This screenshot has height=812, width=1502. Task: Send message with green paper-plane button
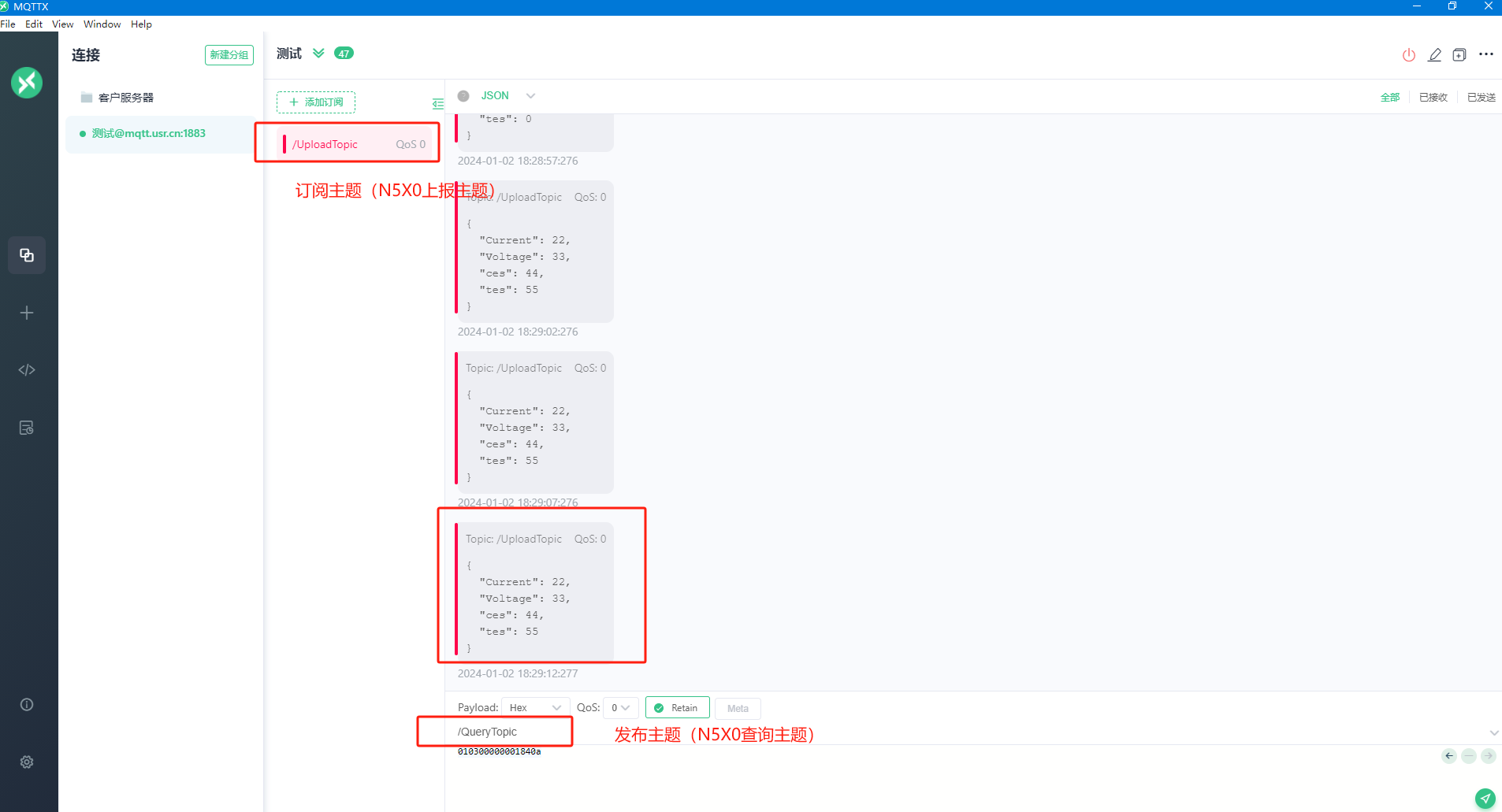tap(1485, 799)
